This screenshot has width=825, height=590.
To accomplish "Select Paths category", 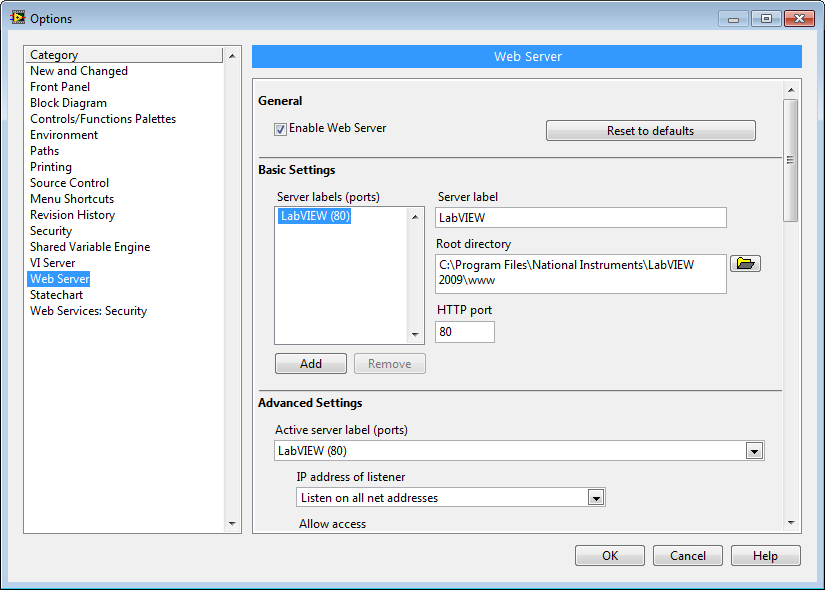I will [x=45, y=151].
